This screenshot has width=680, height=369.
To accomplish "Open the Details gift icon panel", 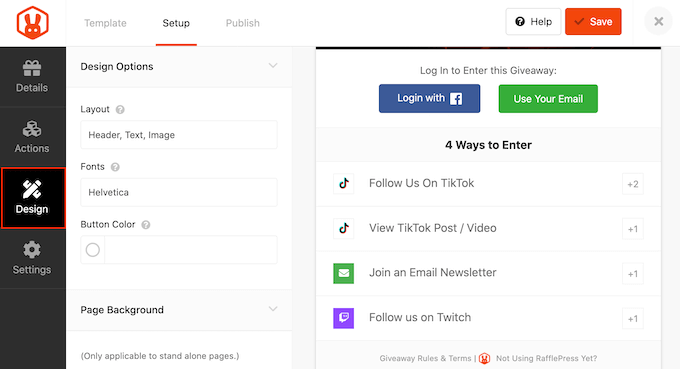I will pyautogui.click(x=32, y=77).
